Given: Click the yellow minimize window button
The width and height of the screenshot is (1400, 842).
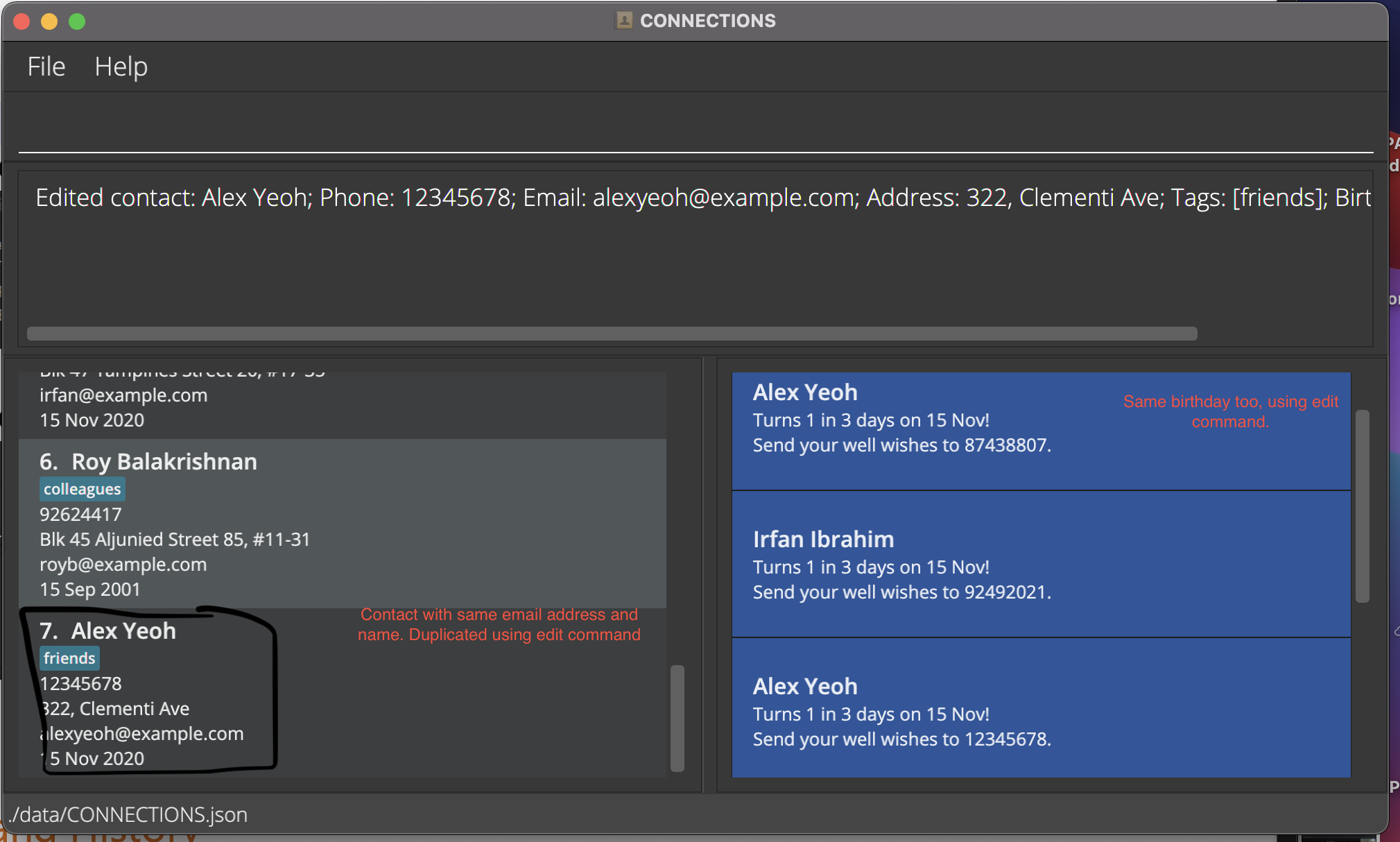Looking at the screenshot, I should 49,22.
